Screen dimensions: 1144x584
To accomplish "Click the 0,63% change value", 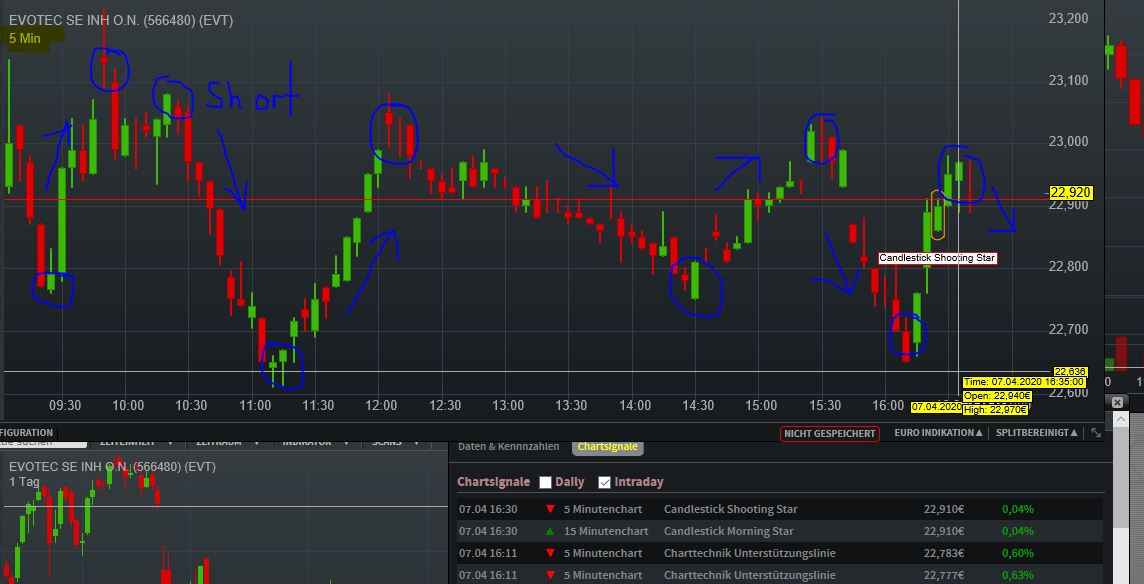I will click(1018, 575).
